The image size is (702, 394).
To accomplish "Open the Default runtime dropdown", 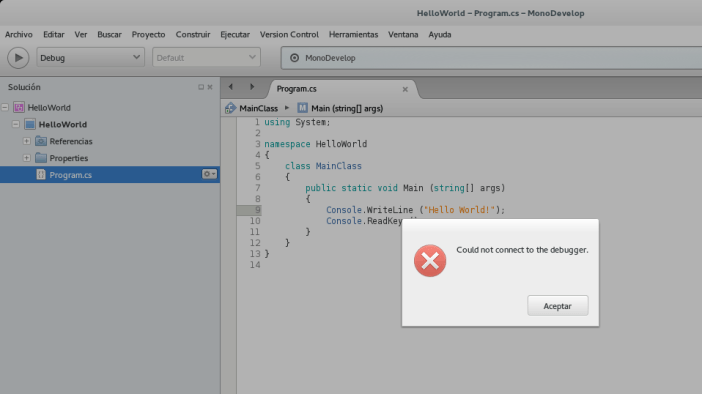I will tap(206, 58).
